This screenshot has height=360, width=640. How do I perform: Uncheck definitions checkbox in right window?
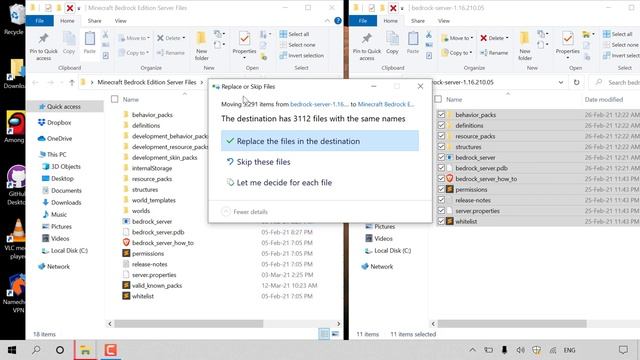click(441, 125)
